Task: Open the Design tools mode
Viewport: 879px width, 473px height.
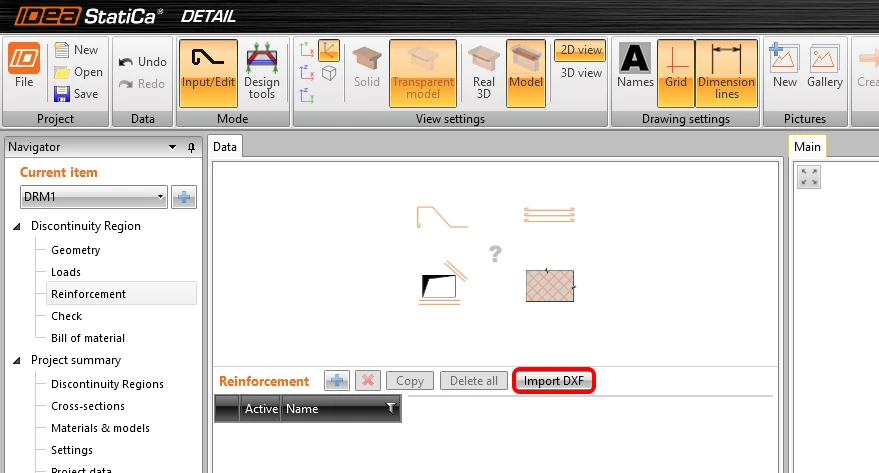Action: 262,73
